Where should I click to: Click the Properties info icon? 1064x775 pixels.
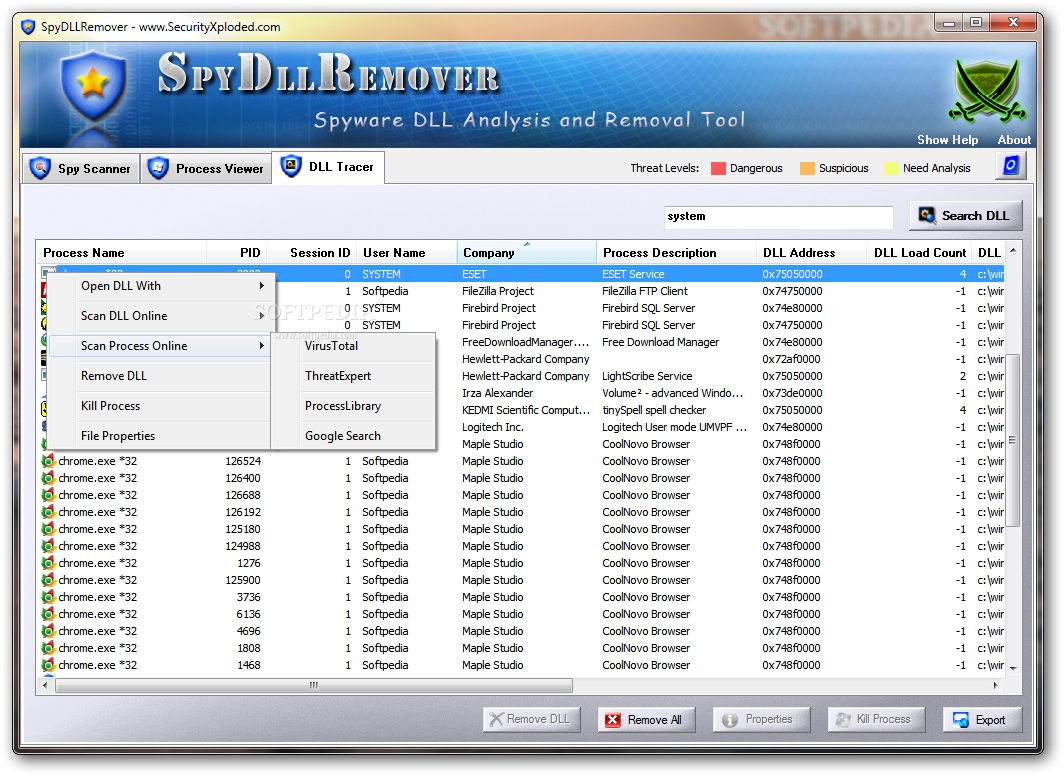point(730,720)
